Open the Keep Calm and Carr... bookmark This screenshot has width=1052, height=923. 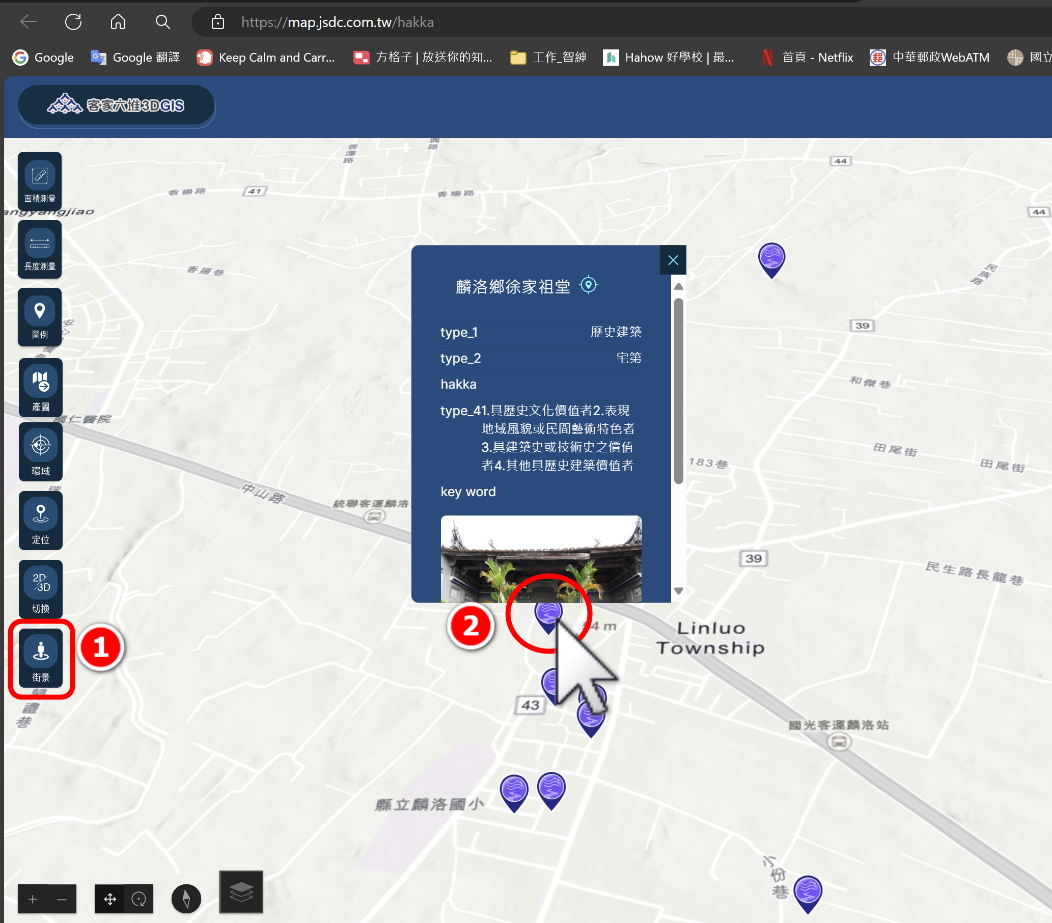pyautogui.click(x=266, y=58)
